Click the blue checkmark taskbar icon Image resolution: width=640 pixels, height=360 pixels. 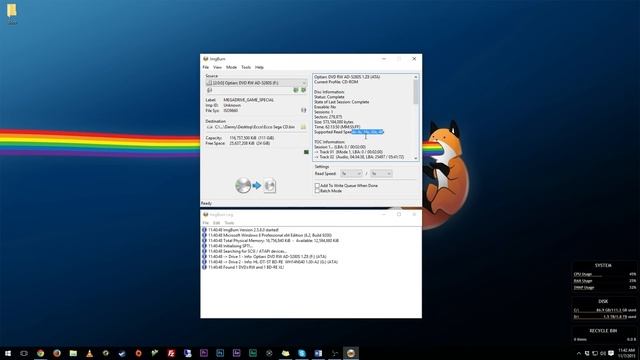122,353
